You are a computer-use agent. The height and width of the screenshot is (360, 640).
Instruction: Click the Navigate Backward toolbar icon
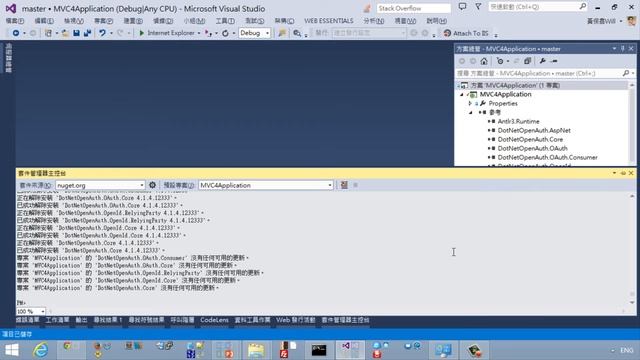coord(16,33)
